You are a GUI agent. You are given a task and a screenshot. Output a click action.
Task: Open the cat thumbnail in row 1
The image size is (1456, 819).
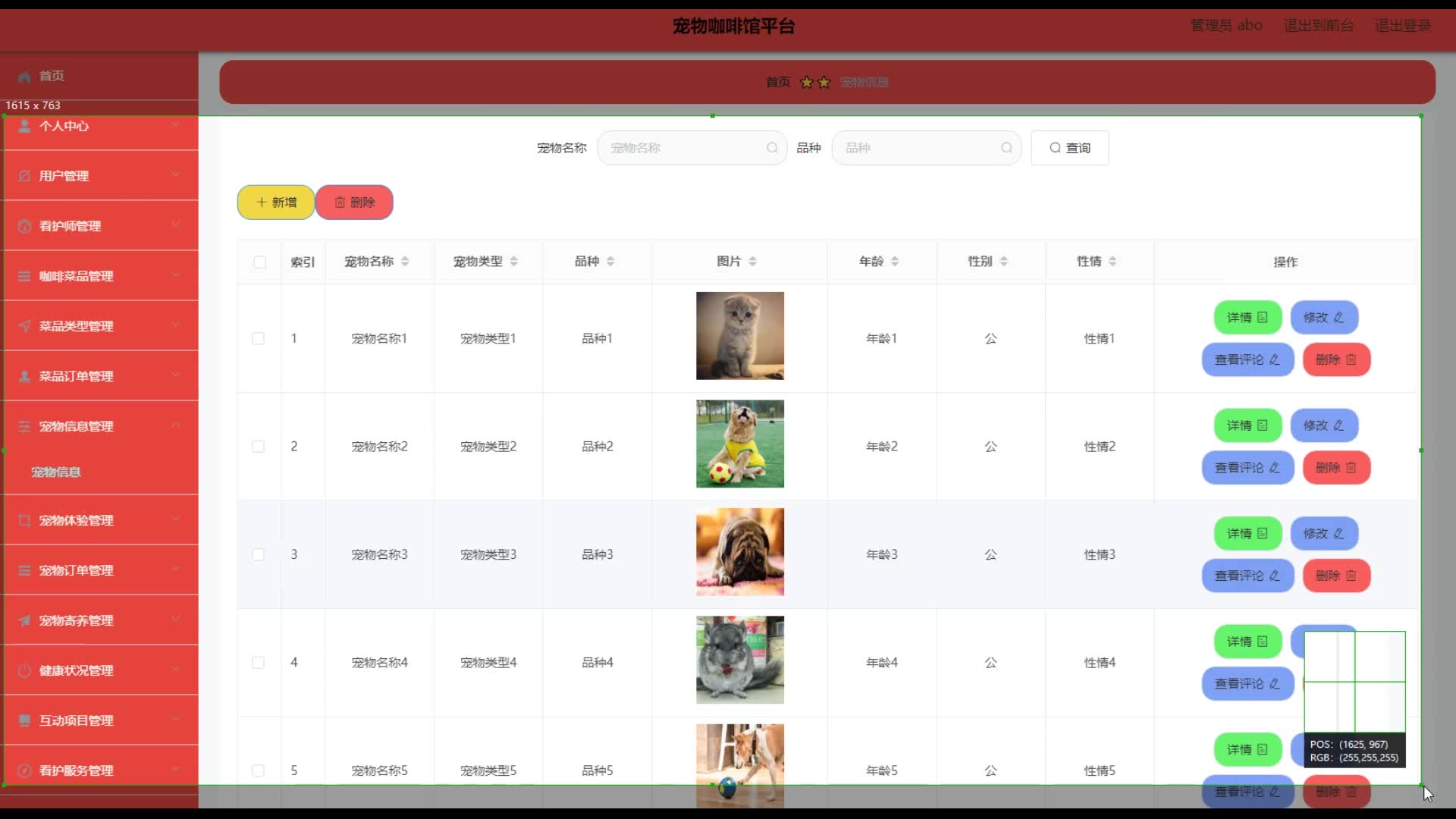[x=739, y=336]
